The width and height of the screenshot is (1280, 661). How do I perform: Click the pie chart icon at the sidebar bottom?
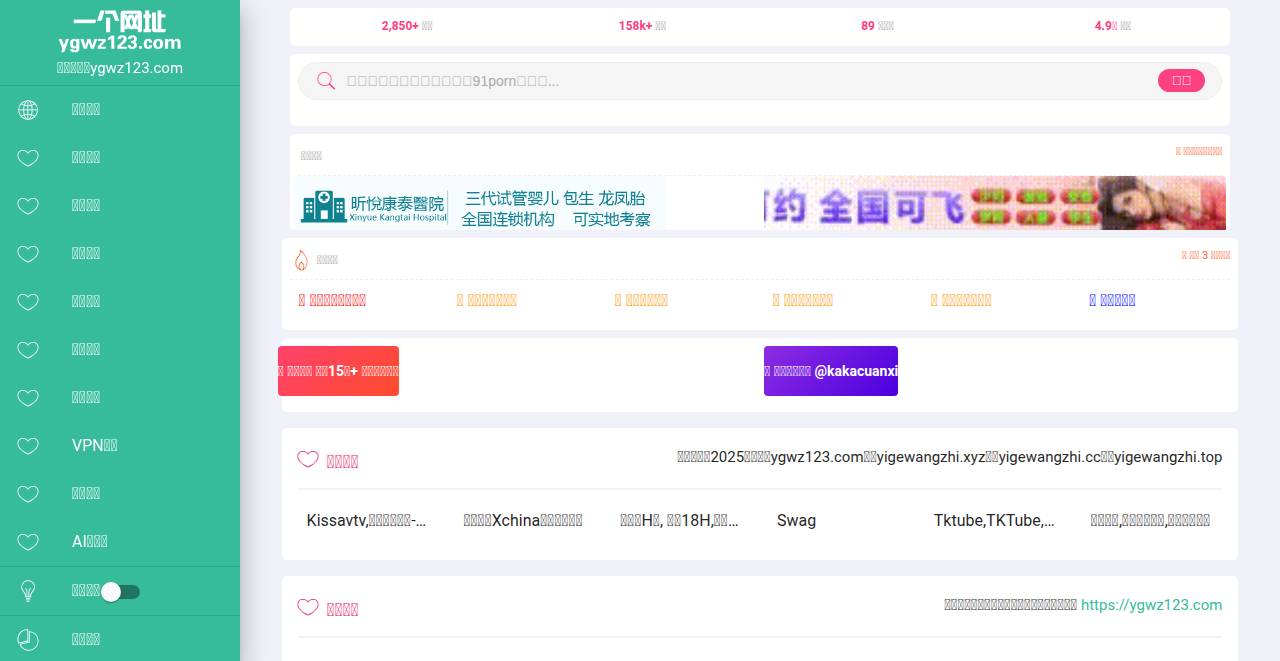pyautogui.click(x=28, y=640)
